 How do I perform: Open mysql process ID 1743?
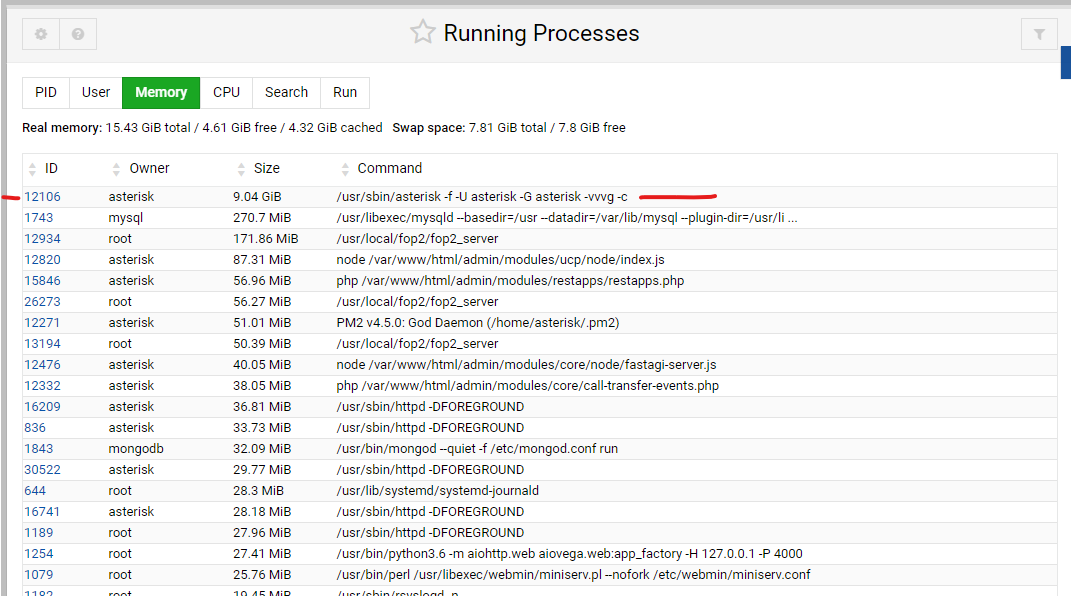(x=39, y=218)
